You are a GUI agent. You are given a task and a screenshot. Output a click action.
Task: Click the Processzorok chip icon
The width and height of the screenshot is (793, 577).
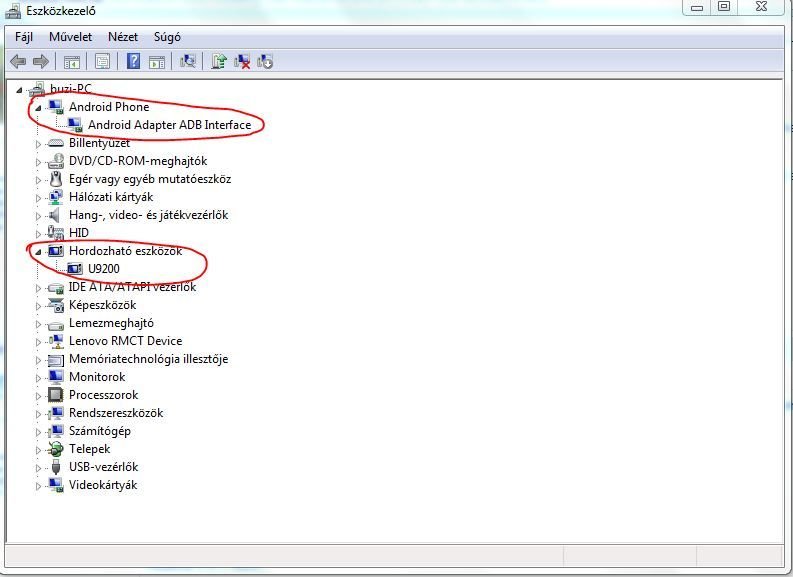click(x=56, y=395)
